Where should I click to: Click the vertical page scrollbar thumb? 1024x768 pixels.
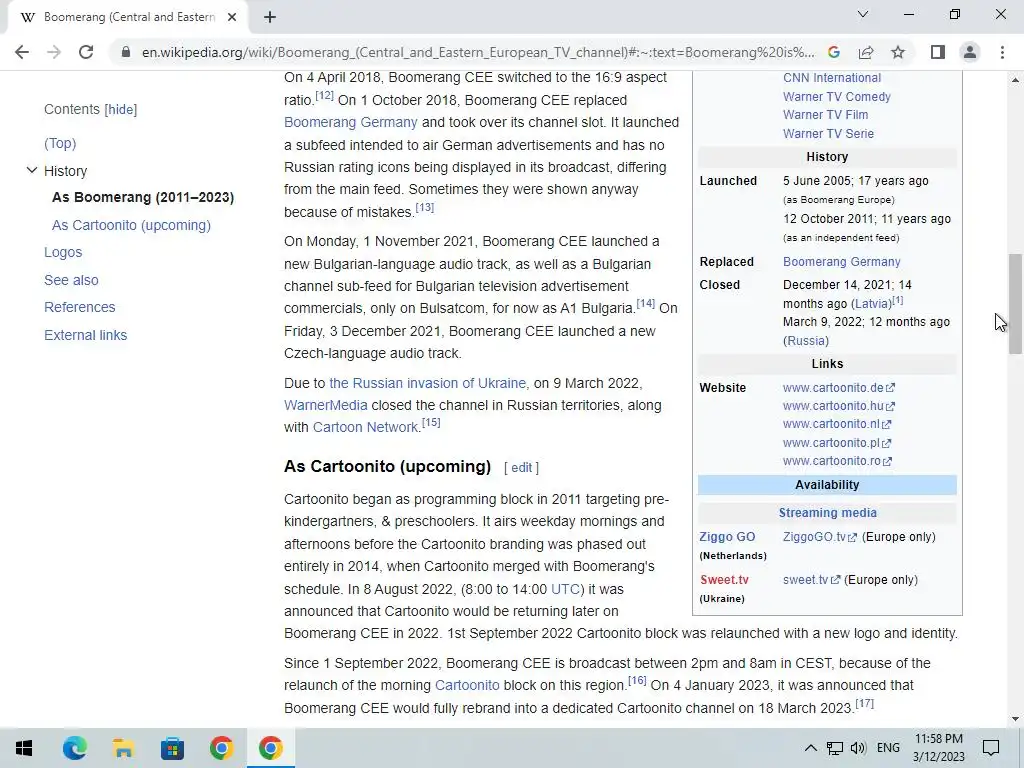(x=1015, y=304)
